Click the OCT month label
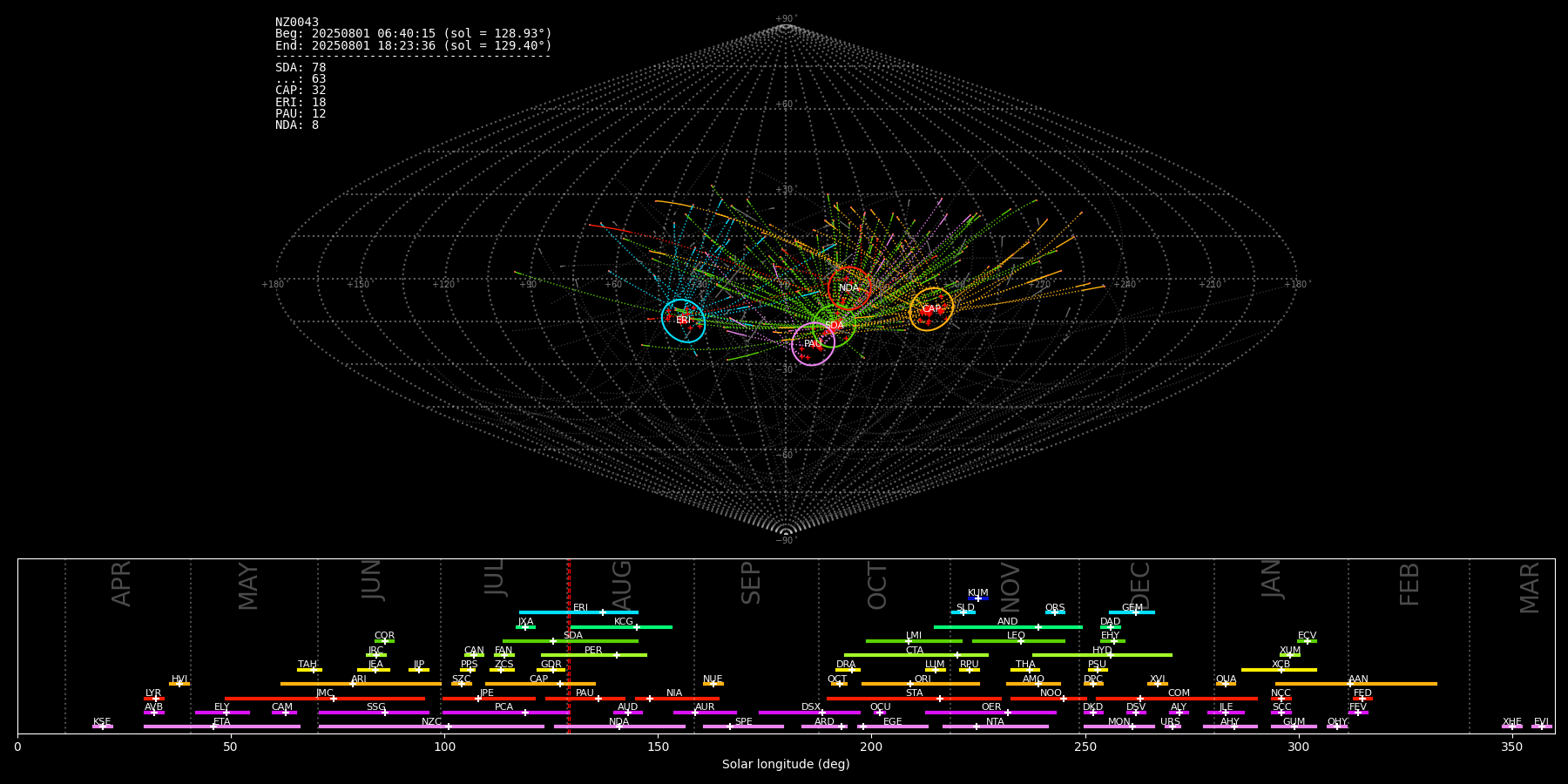 [x=877, y=585]
